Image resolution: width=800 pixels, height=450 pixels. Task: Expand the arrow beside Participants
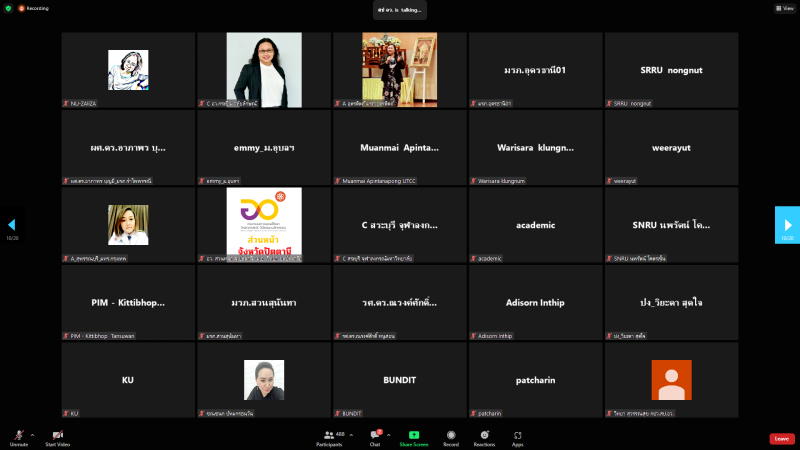click(x=350, y=435)
